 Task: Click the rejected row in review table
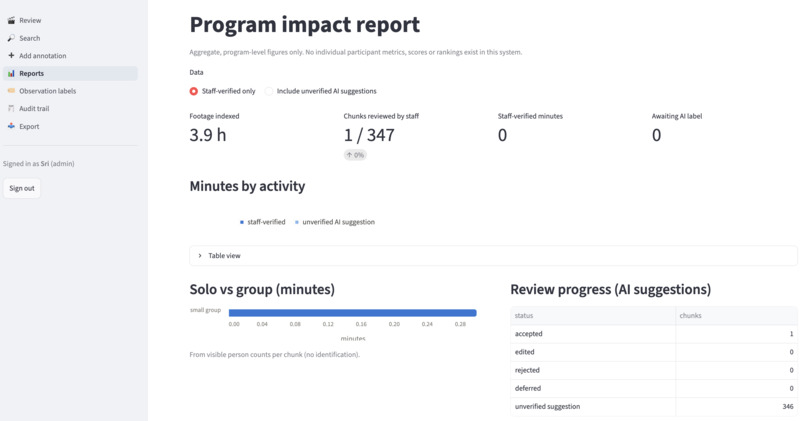pyautogui.click(x=654, y=370)
